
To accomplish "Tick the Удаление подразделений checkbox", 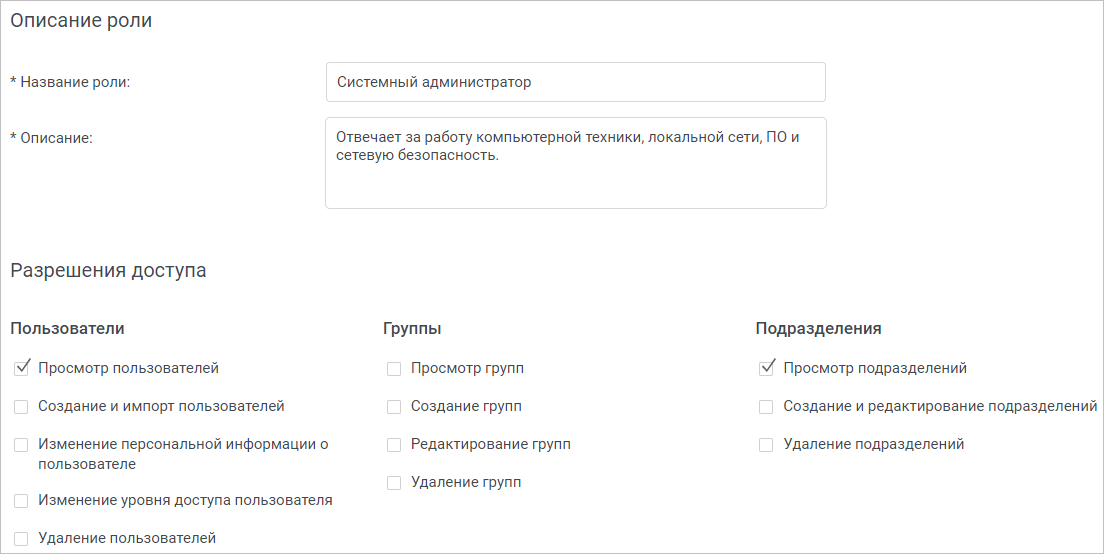I will 766,445.
